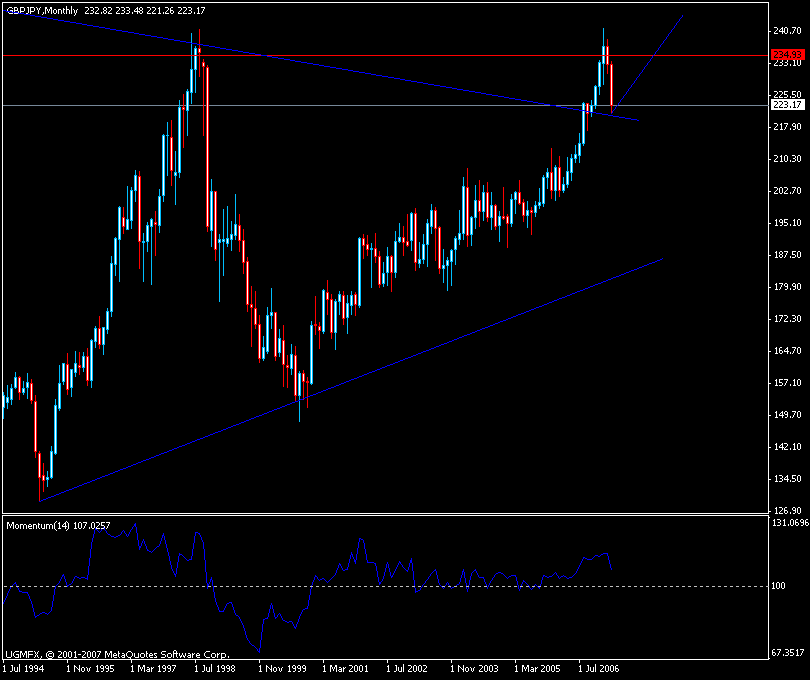The width and height of the screenshot is (810, 680).
Task: Click the 217.90 price scale value
Action: coord(788,127)
